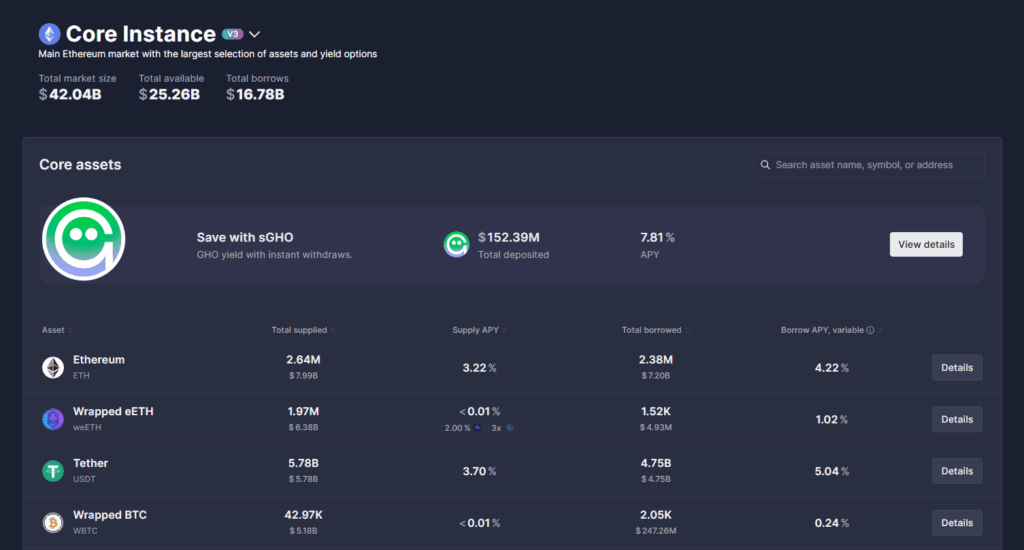Click the Wrapped eETH asset icon
The height and width of the screenshot is (550, 1024).
click(53, 419)
